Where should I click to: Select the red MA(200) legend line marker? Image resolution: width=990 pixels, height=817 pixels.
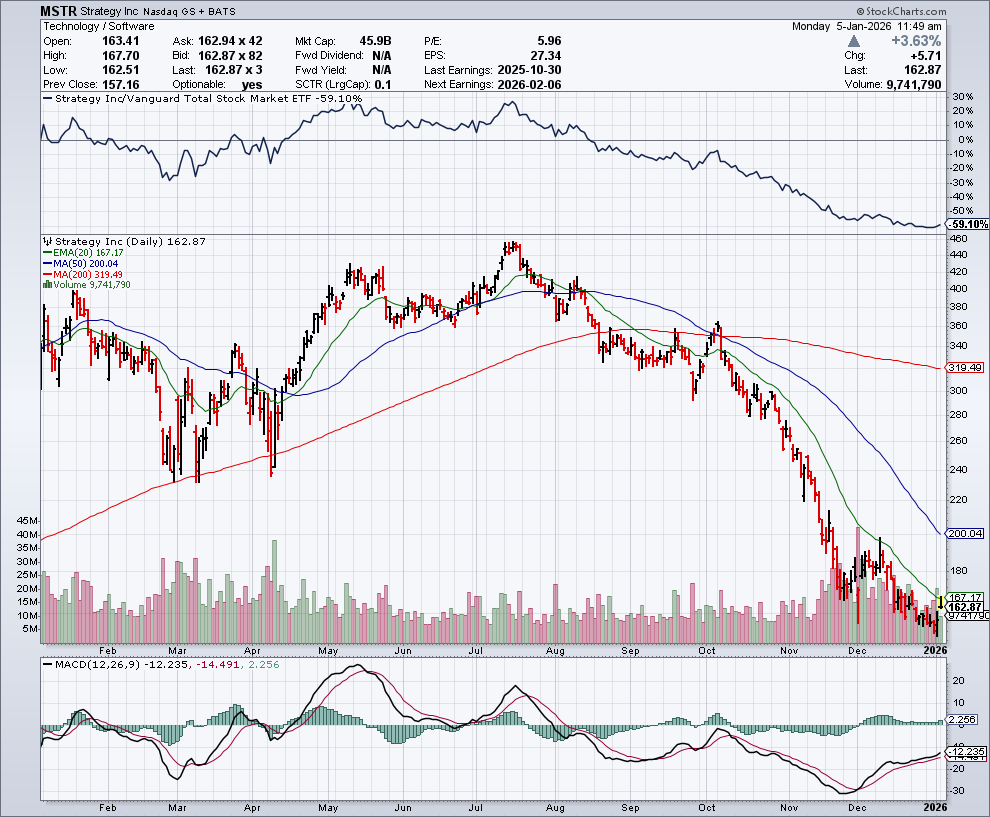[x=47, y=274]
